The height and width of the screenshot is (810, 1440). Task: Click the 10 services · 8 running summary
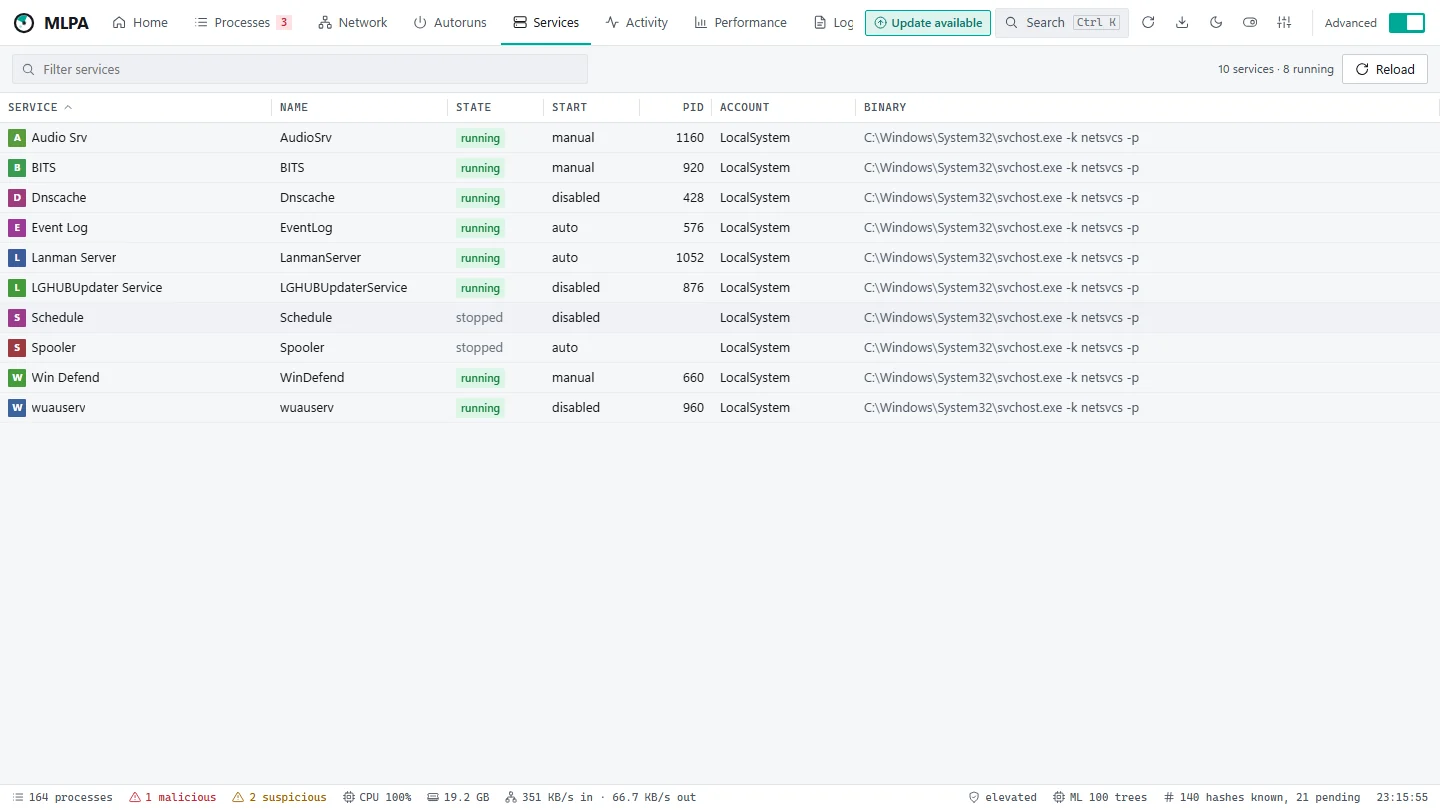(1276, 69)
